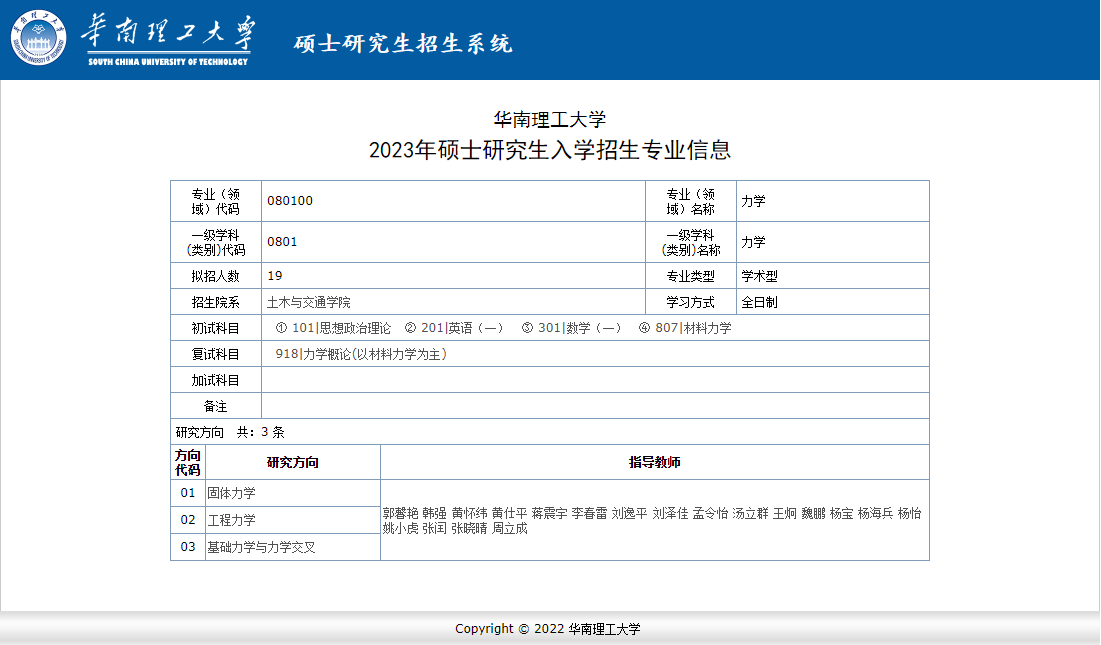Click the department value 土木与交通学院
1101x645 pixels.
click(x=309, y=302)
